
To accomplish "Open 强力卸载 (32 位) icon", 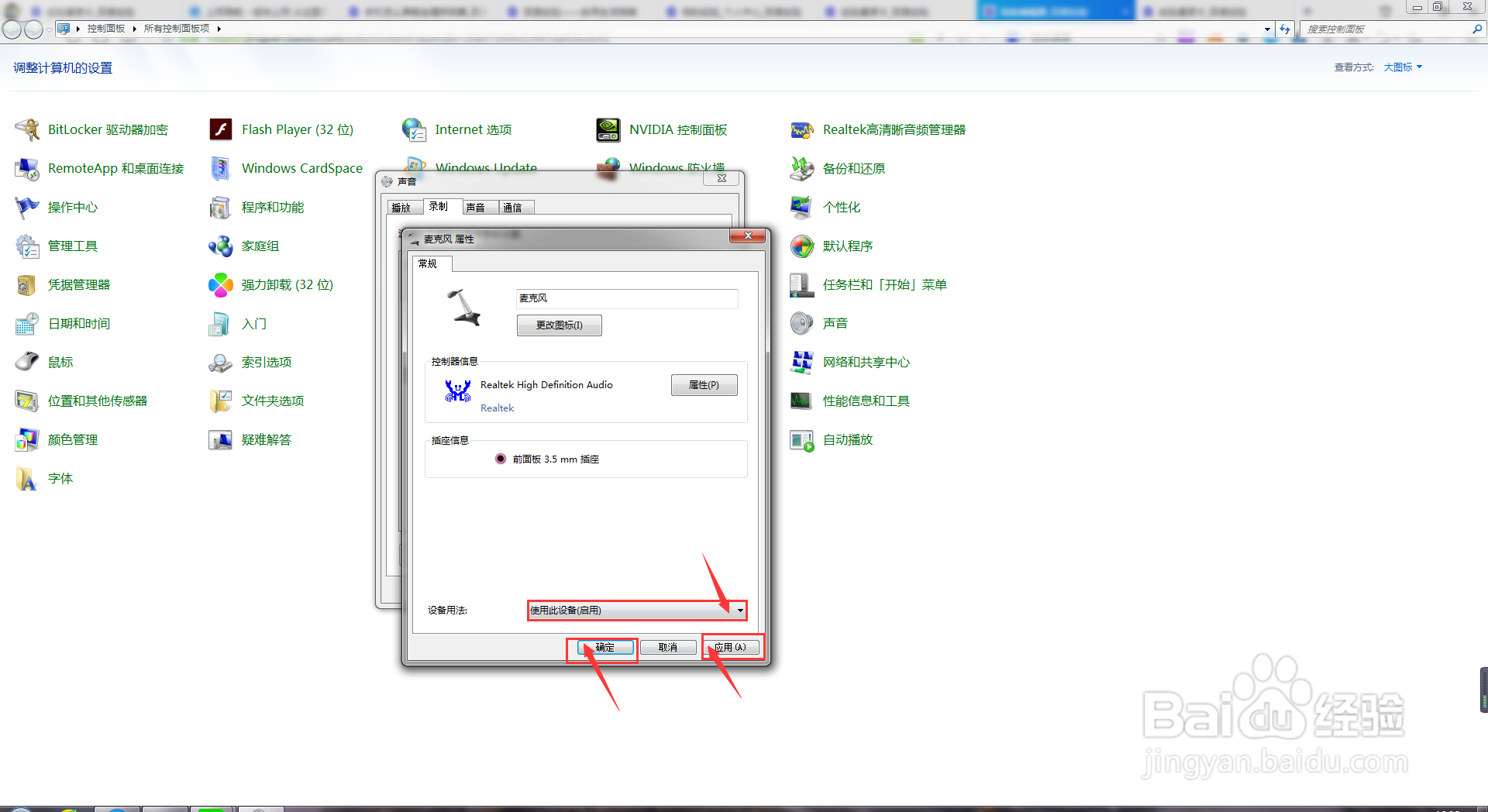I will click(221, 284).
